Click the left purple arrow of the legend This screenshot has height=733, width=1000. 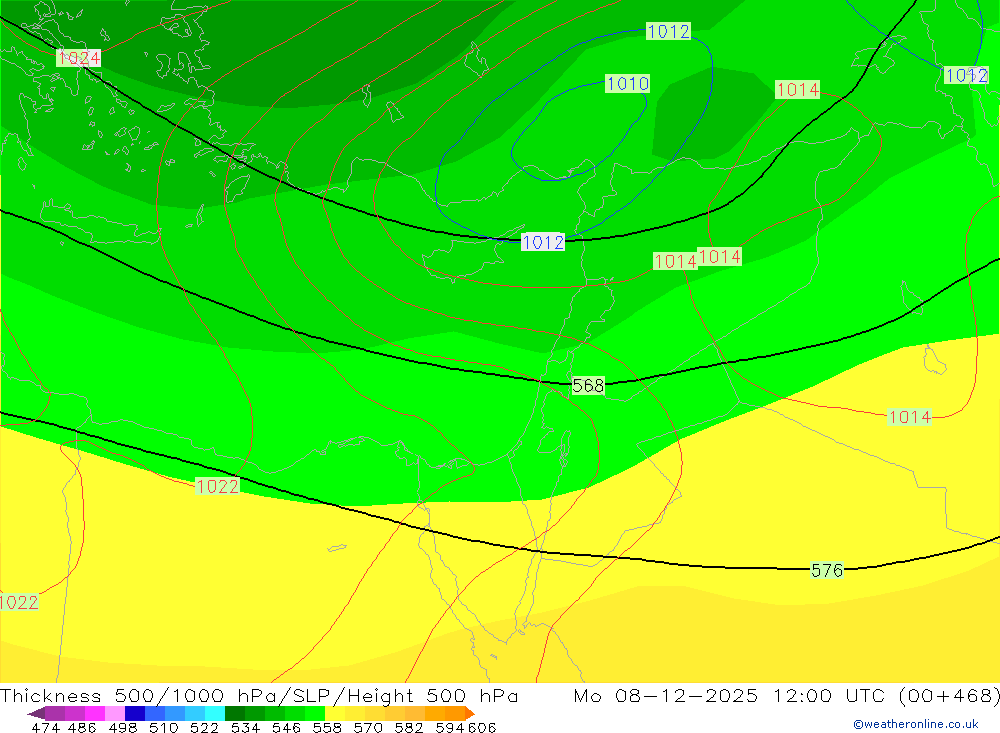36,713
